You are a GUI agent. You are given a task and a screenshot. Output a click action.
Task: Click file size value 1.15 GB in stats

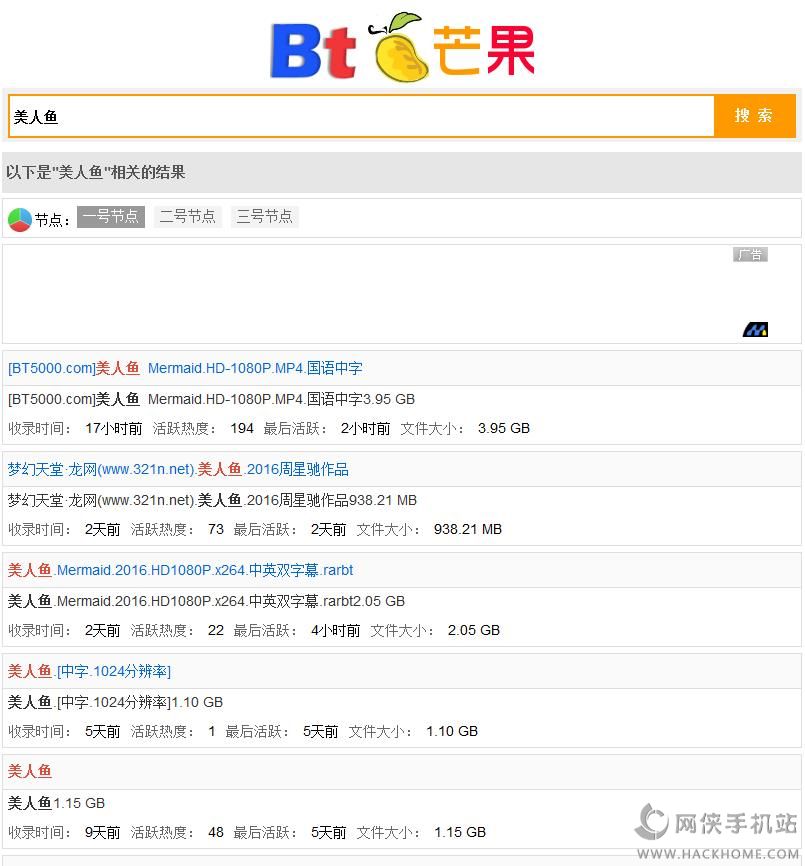460,832
